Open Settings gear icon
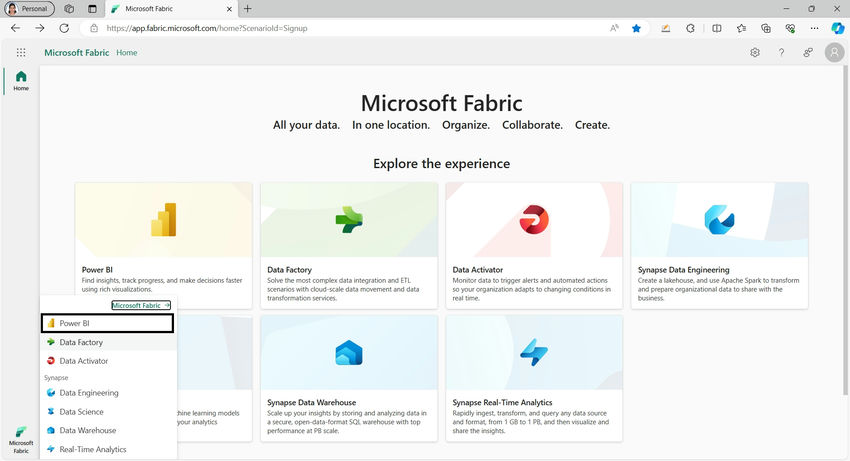850x461 pixels. (x=755, y=53)
